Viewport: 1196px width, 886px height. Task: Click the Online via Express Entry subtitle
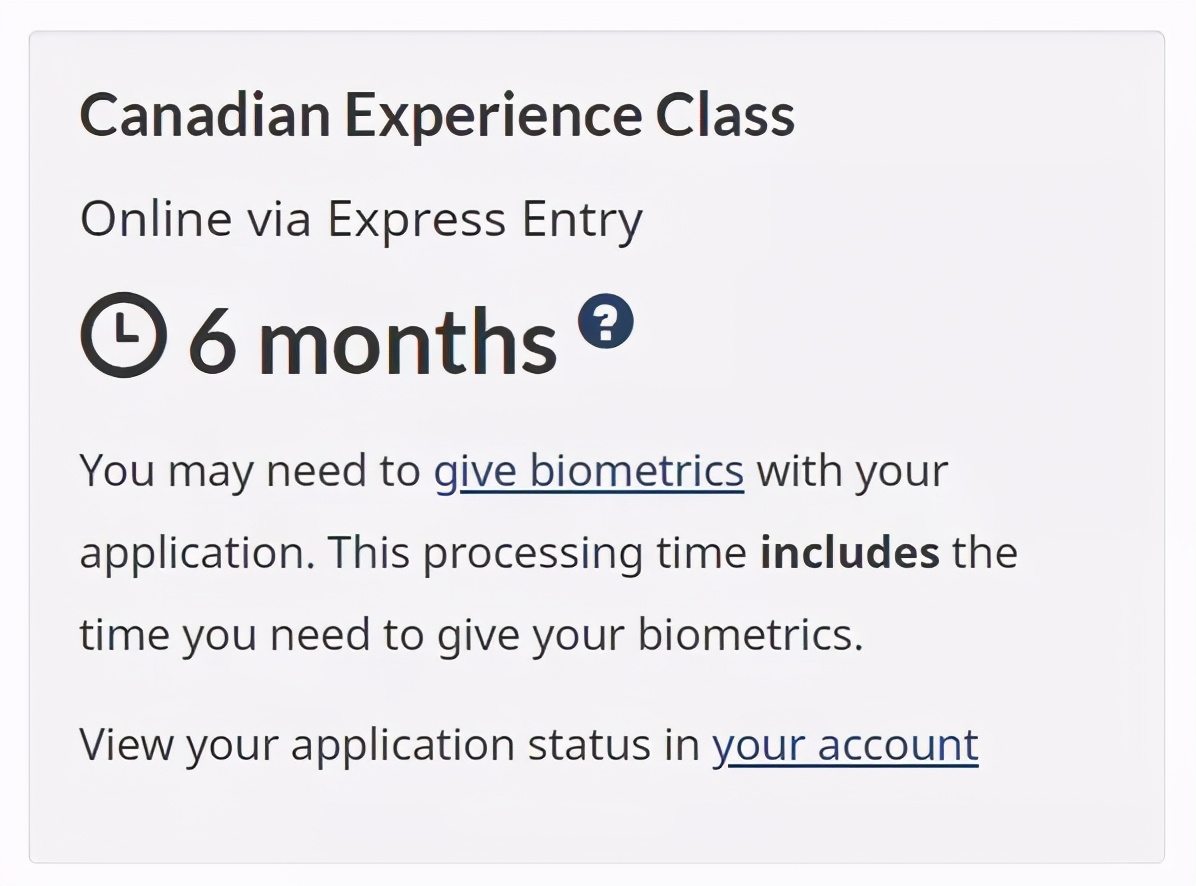click(362, 220)
